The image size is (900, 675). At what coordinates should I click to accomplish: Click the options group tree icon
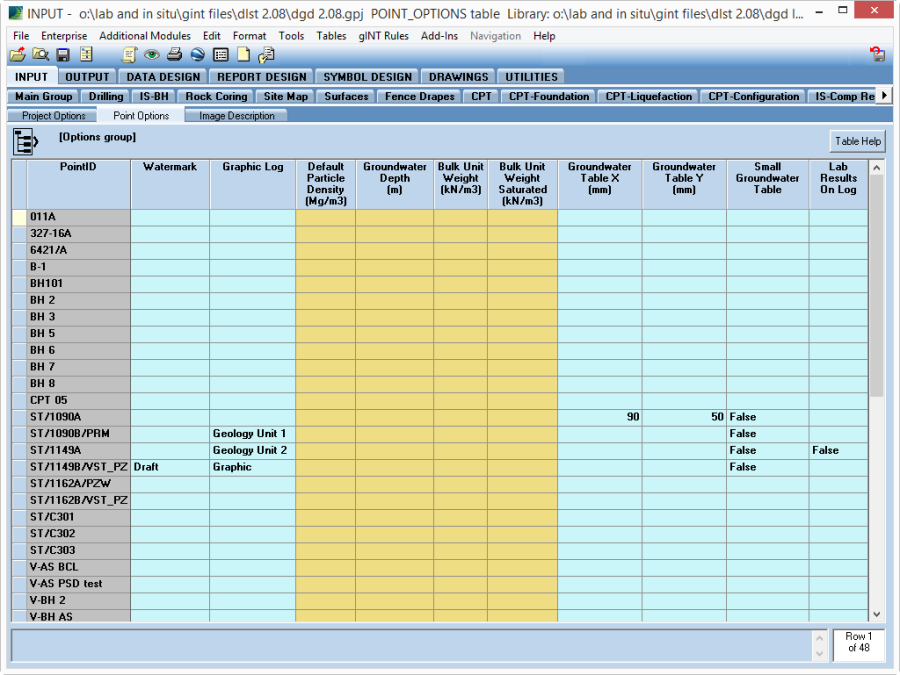click(25, 141)
